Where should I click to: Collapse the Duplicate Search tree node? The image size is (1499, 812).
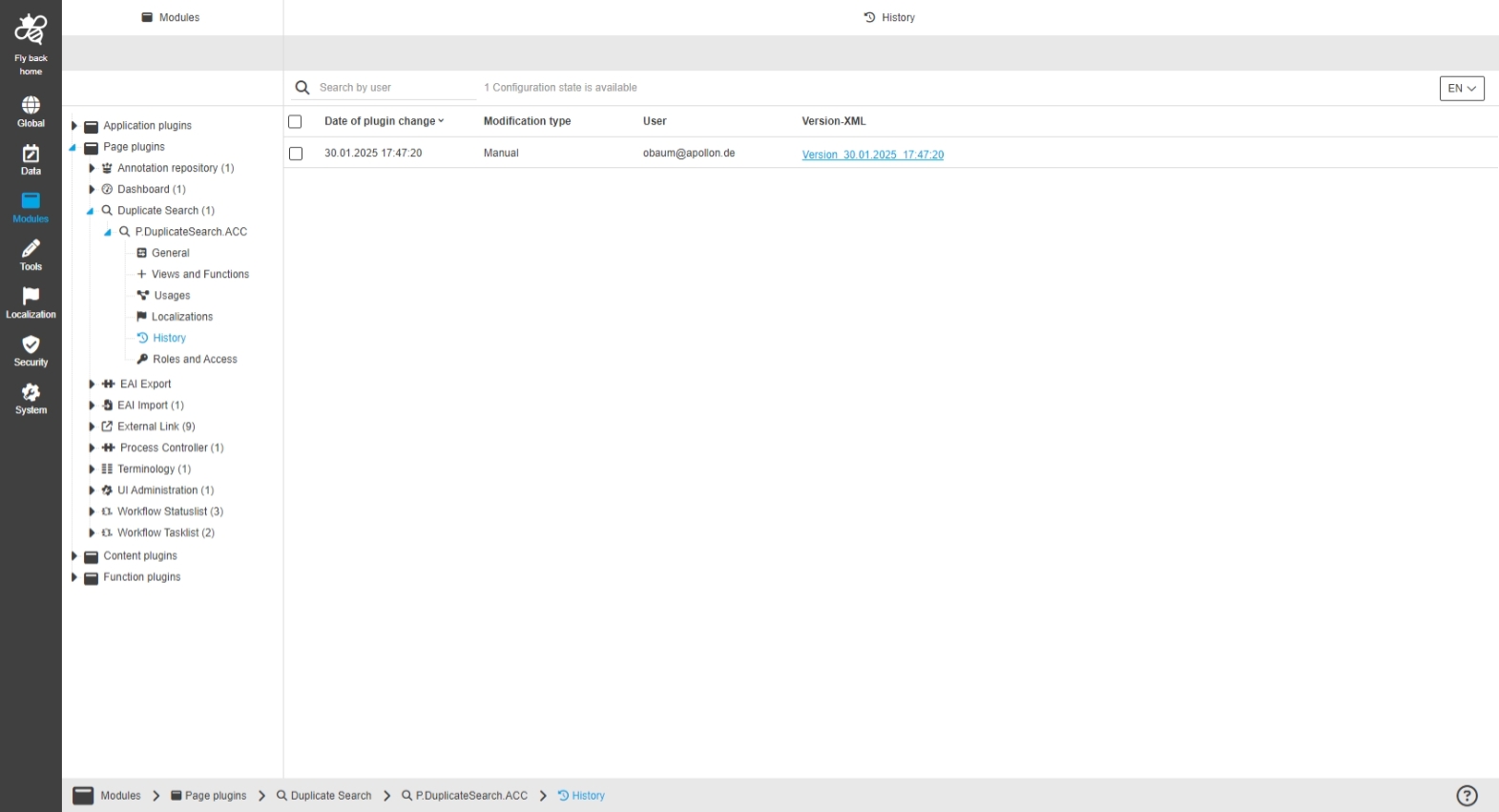[91, 211]
